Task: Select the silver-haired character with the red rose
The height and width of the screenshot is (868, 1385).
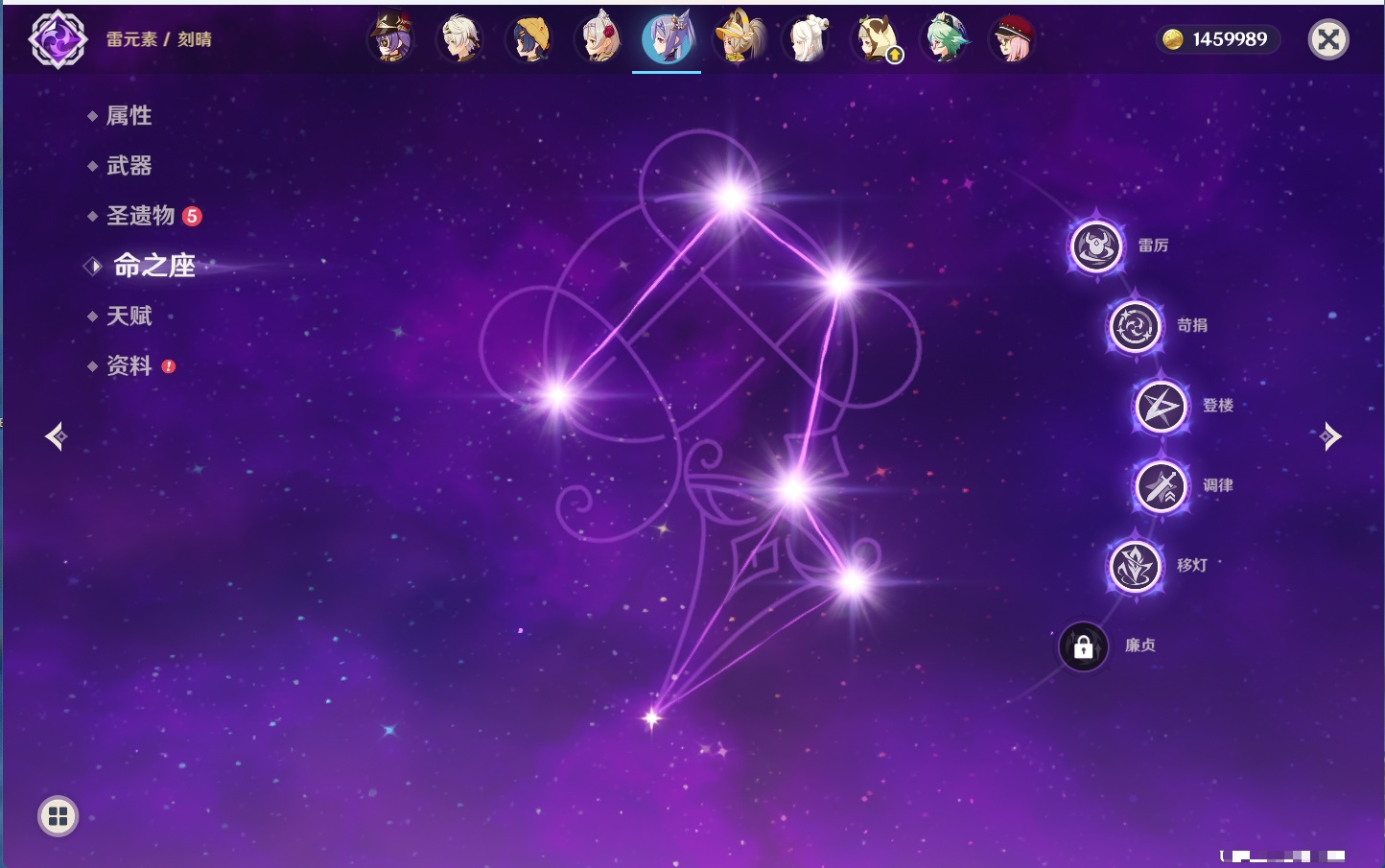Action: pos(599,39)
